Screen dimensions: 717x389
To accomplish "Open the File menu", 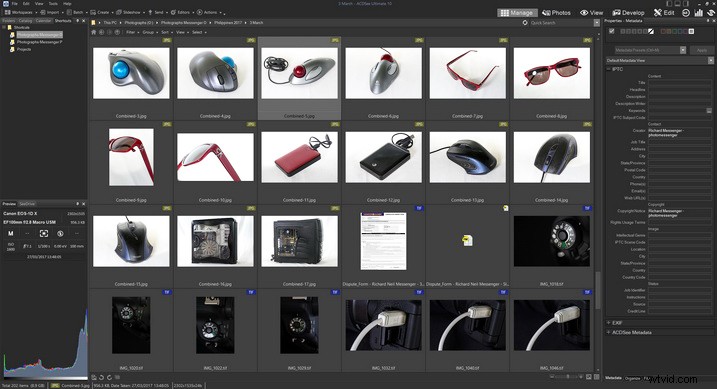I will [15, 4].
